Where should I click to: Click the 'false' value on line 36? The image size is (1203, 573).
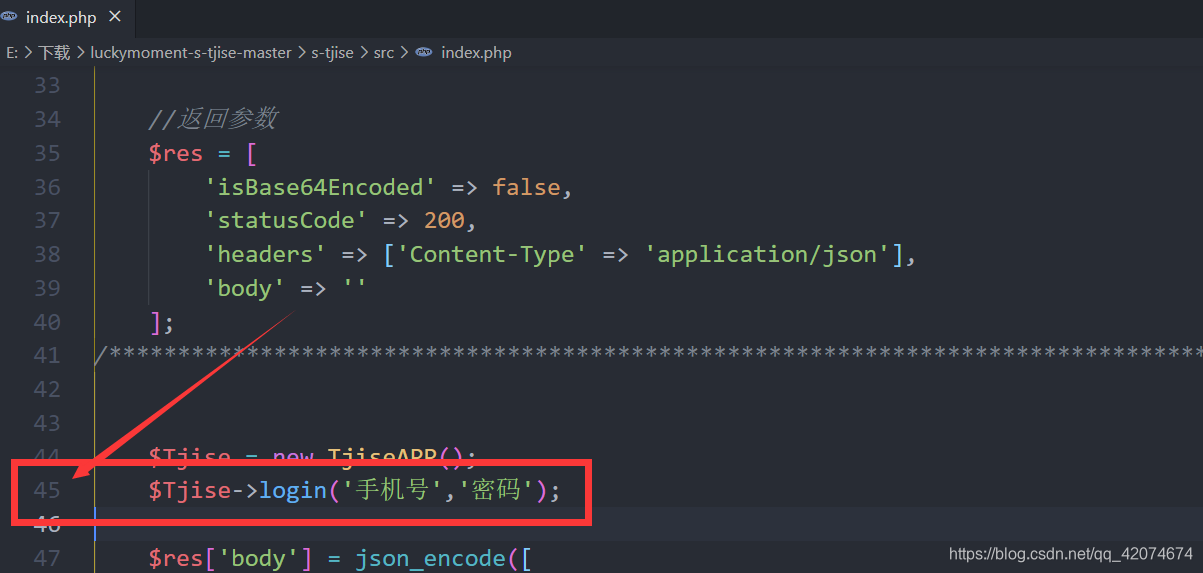(526, 187)
